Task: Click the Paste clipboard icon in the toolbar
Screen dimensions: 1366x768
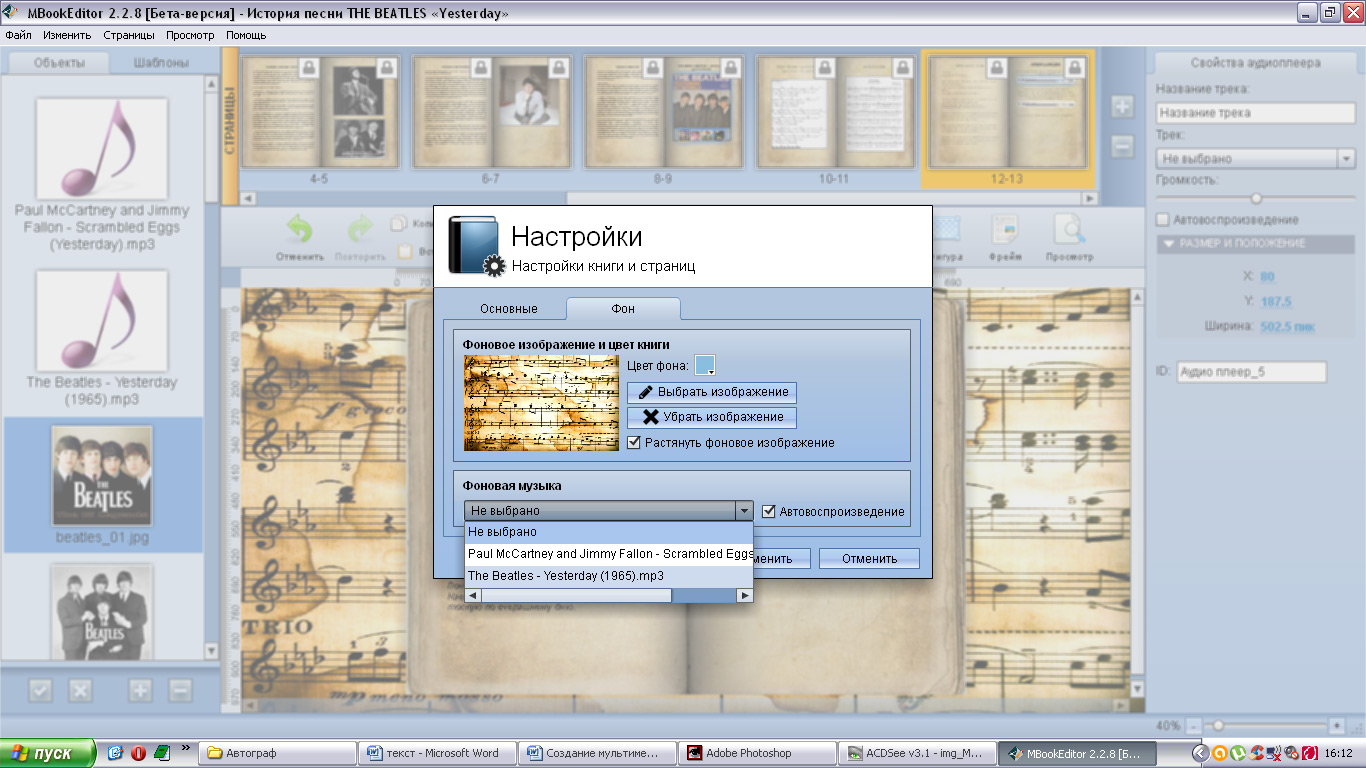Action: tap(405, 252)
